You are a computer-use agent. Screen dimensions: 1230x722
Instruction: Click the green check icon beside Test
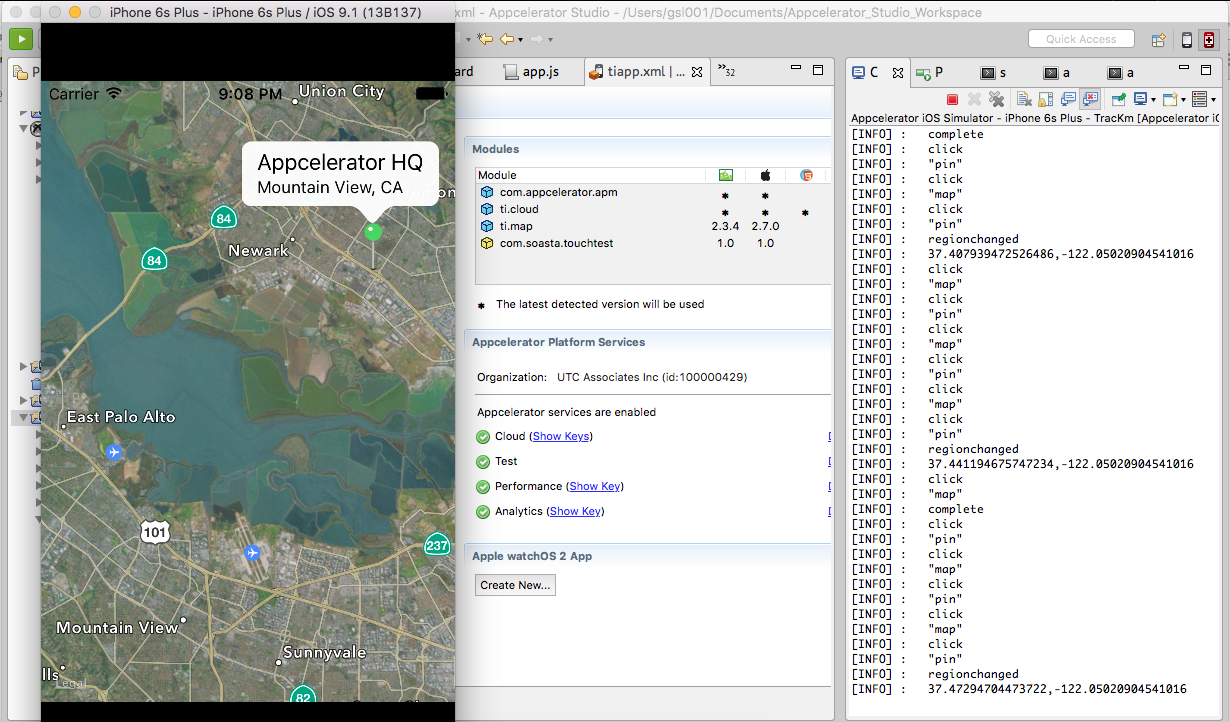(x=483, y=462)
